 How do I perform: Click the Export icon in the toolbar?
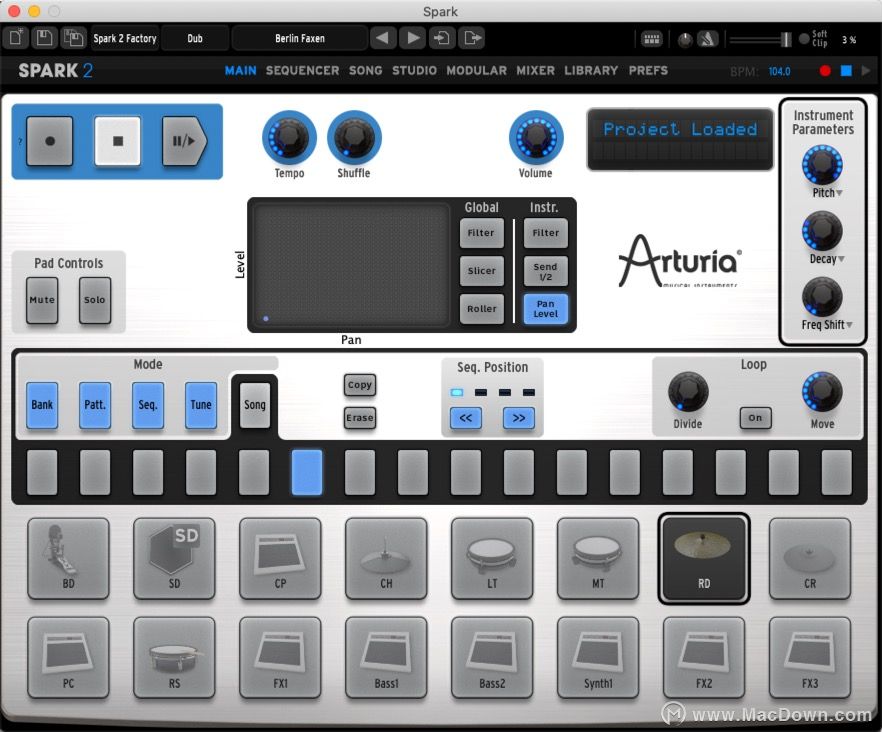472,38
